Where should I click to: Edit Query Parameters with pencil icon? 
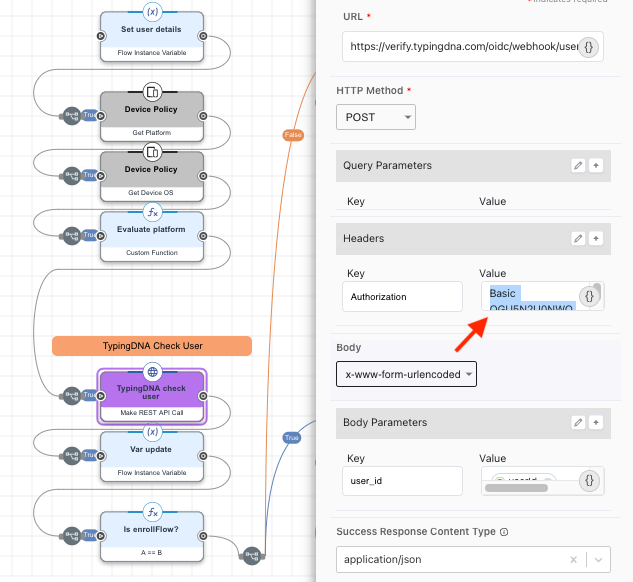coord(578,165)
